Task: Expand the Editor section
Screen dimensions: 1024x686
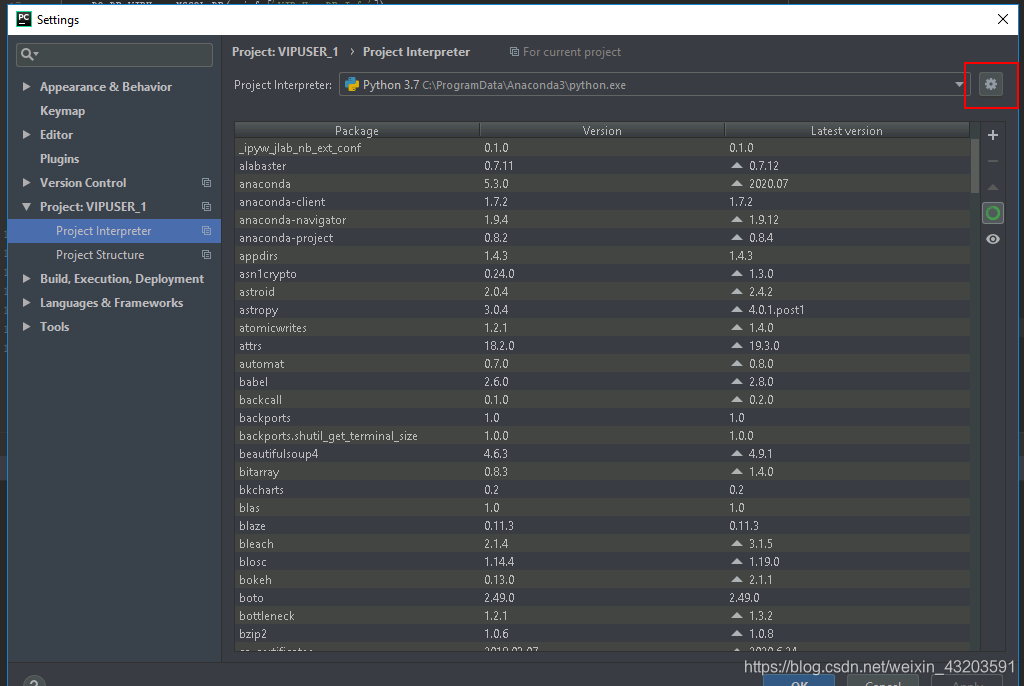Action: (26, 135)
